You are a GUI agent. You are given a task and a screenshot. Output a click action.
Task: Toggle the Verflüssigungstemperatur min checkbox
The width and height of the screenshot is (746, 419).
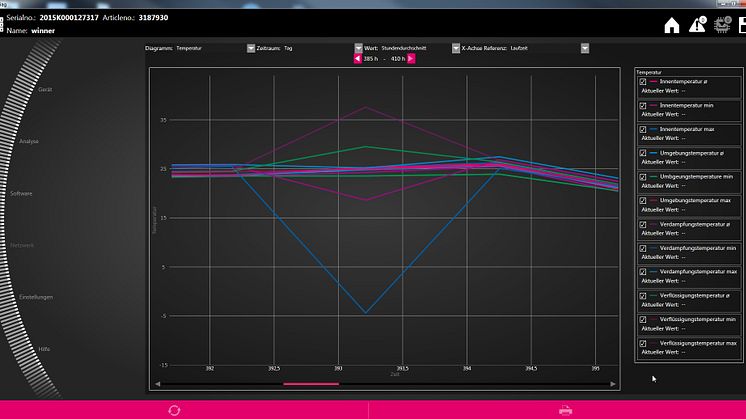[643, 320]
